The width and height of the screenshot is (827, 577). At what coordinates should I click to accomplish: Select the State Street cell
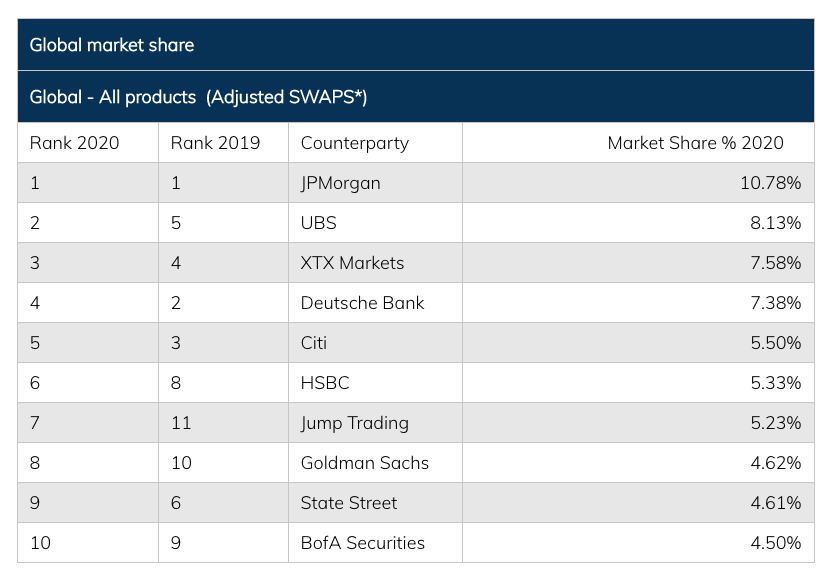pos(349,503)
